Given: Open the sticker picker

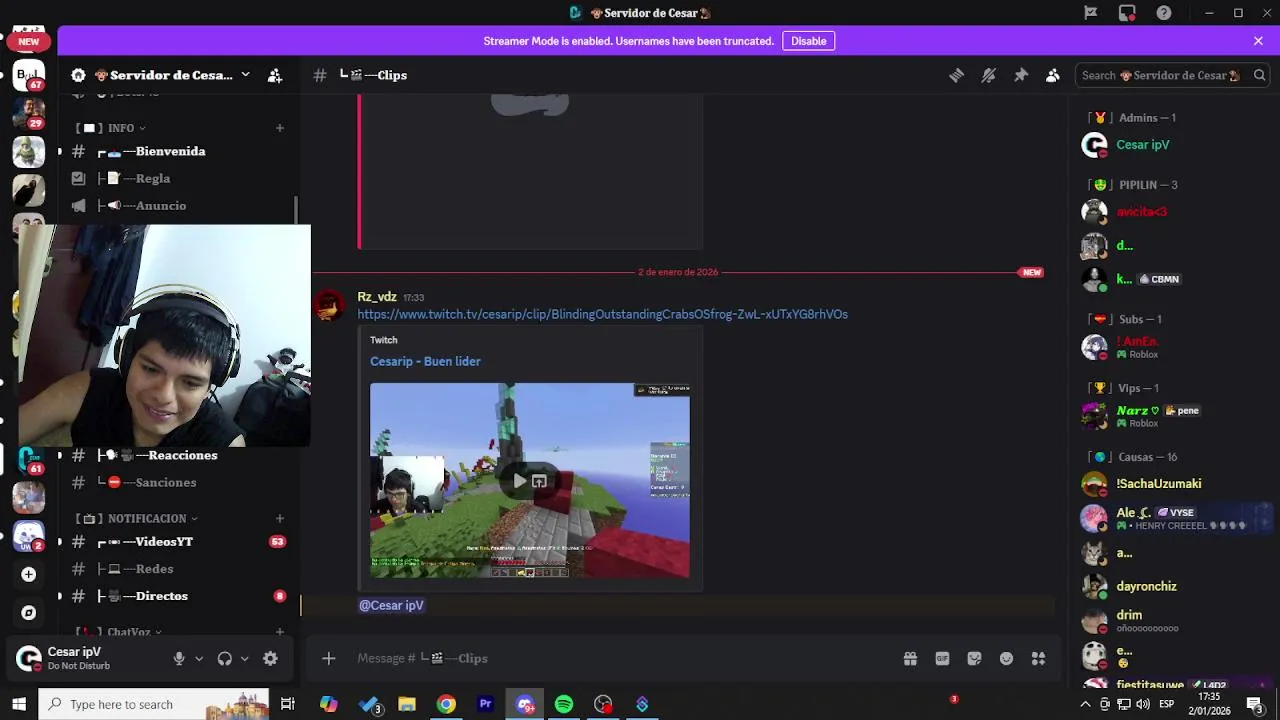Looking at the screenshot, I should pos(974,658).
